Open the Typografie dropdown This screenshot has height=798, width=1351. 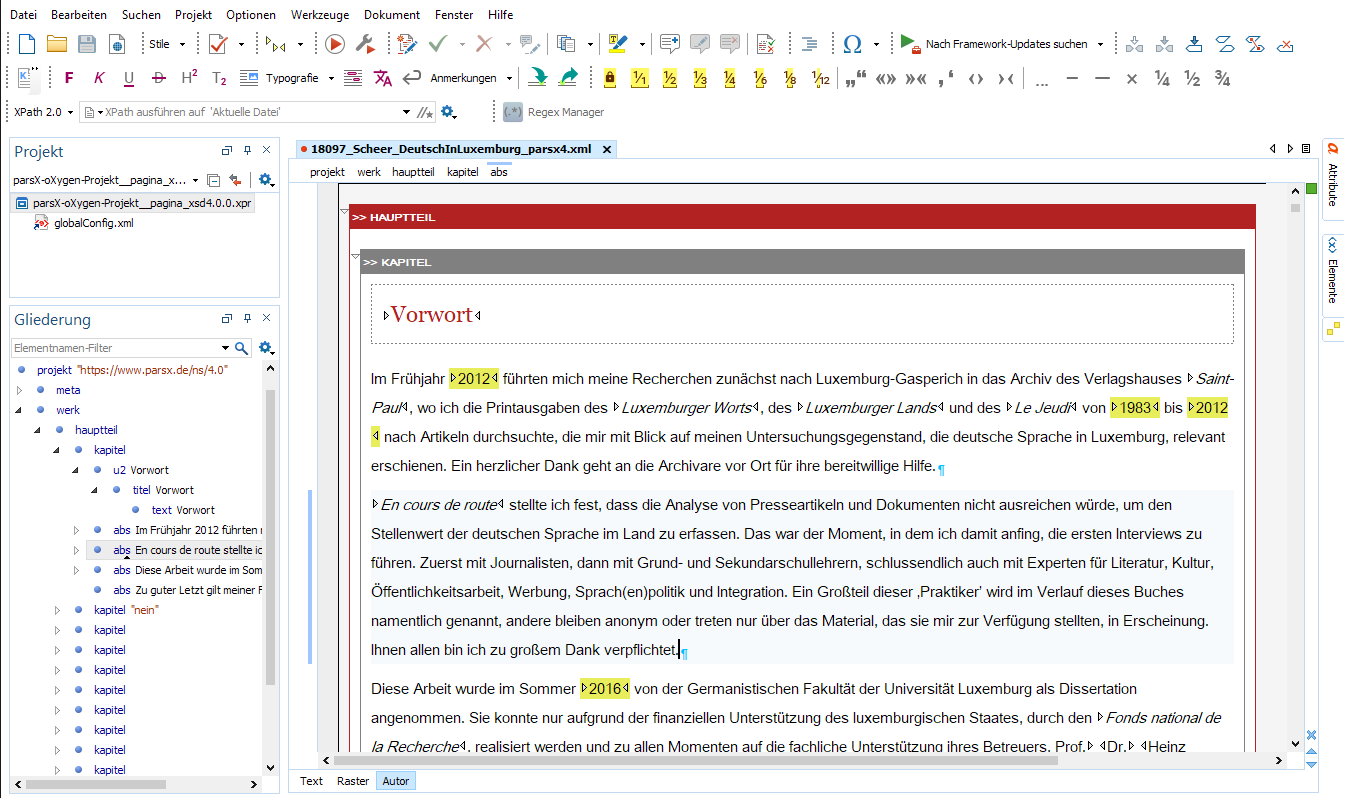point(292,78)
